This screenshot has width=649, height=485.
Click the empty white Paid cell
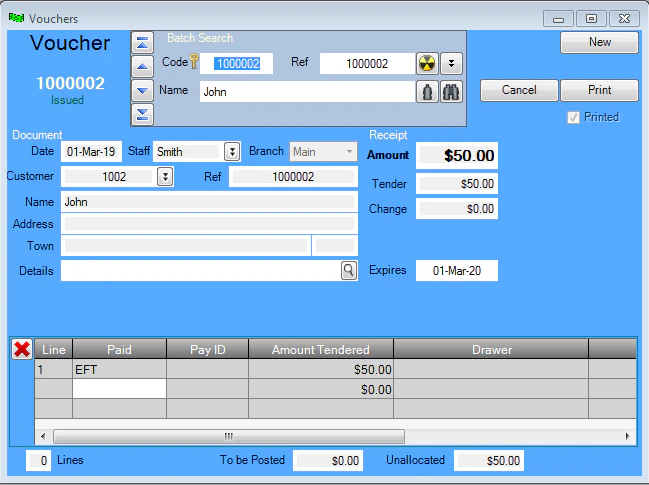tap(120, 389)
